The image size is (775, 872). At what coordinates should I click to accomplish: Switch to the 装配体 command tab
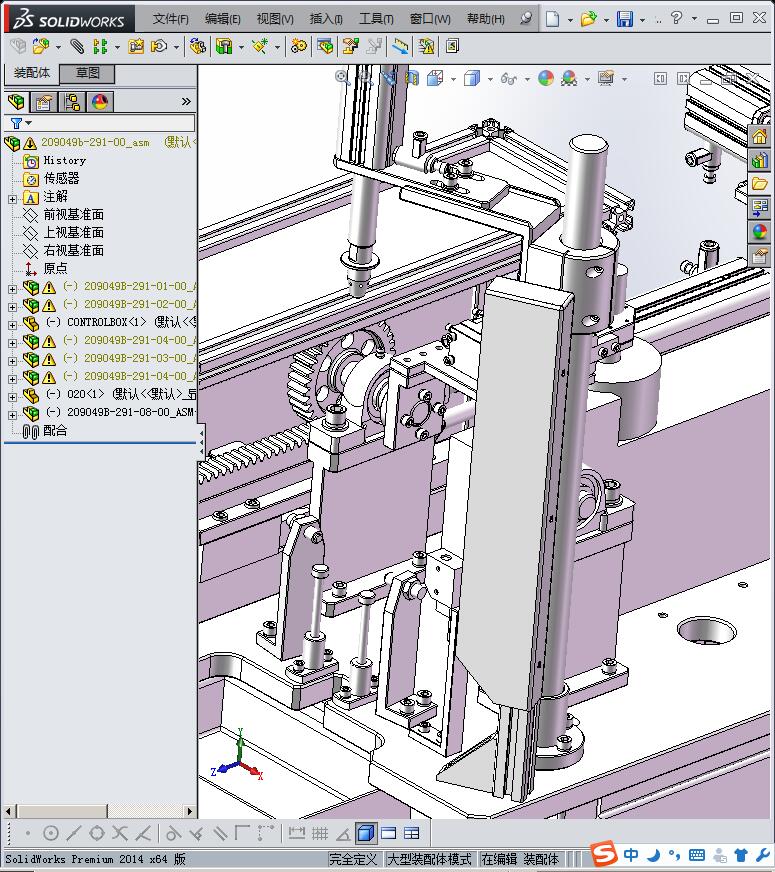[x=32, y=73]
